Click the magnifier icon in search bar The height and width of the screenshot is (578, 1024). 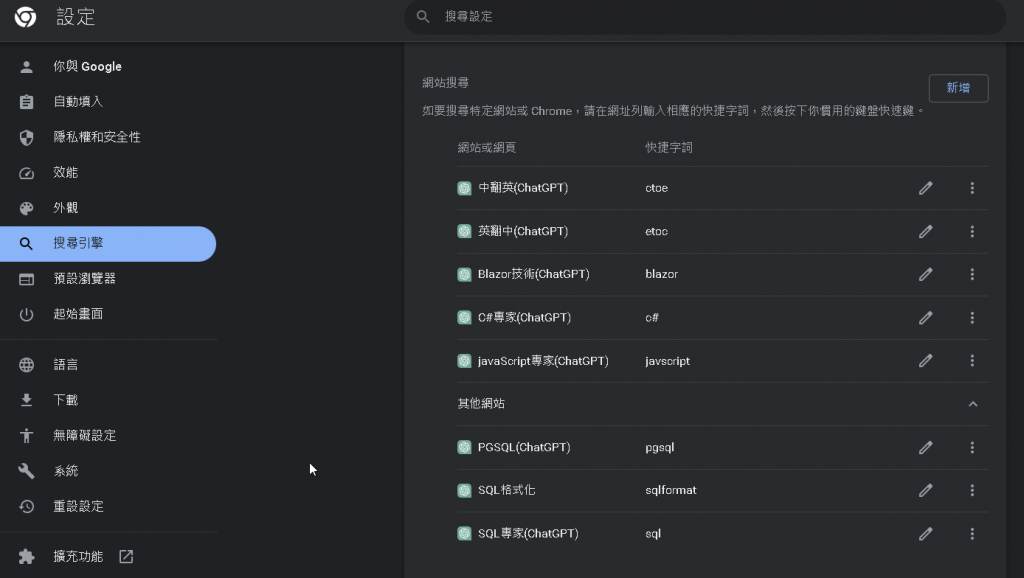point(423,16)
